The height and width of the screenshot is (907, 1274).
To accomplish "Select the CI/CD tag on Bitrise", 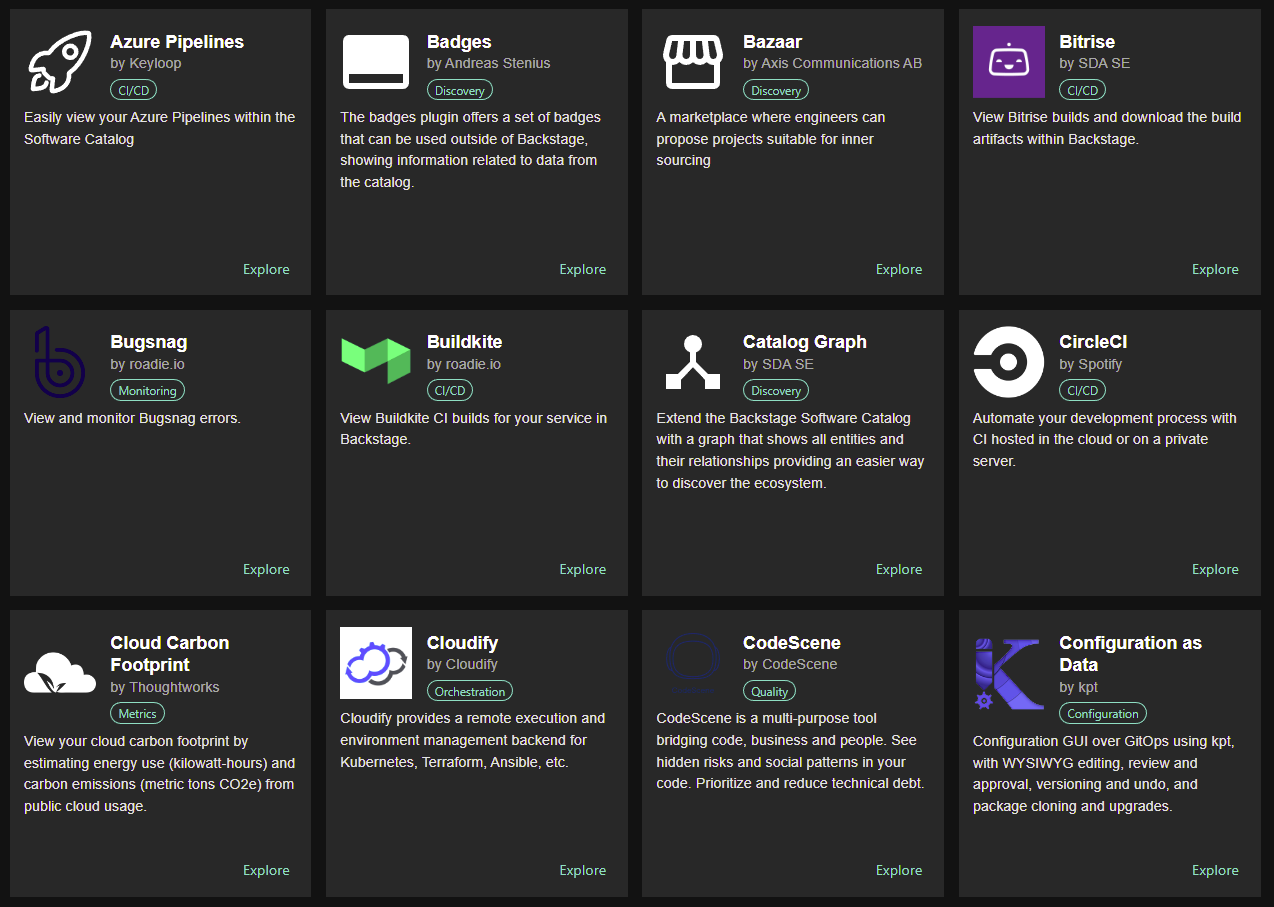I will (1083, 90).
